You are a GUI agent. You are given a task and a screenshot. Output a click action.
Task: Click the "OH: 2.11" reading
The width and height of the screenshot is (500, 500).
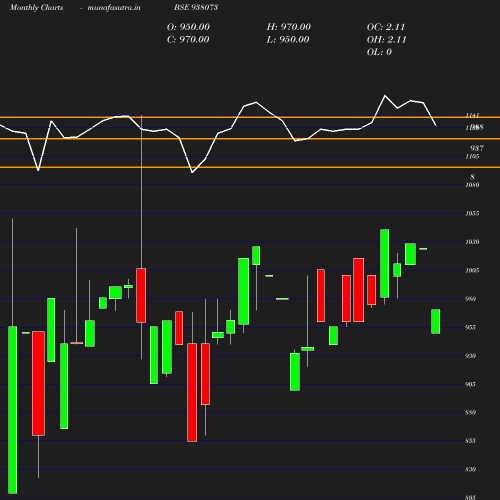(387, 40)
